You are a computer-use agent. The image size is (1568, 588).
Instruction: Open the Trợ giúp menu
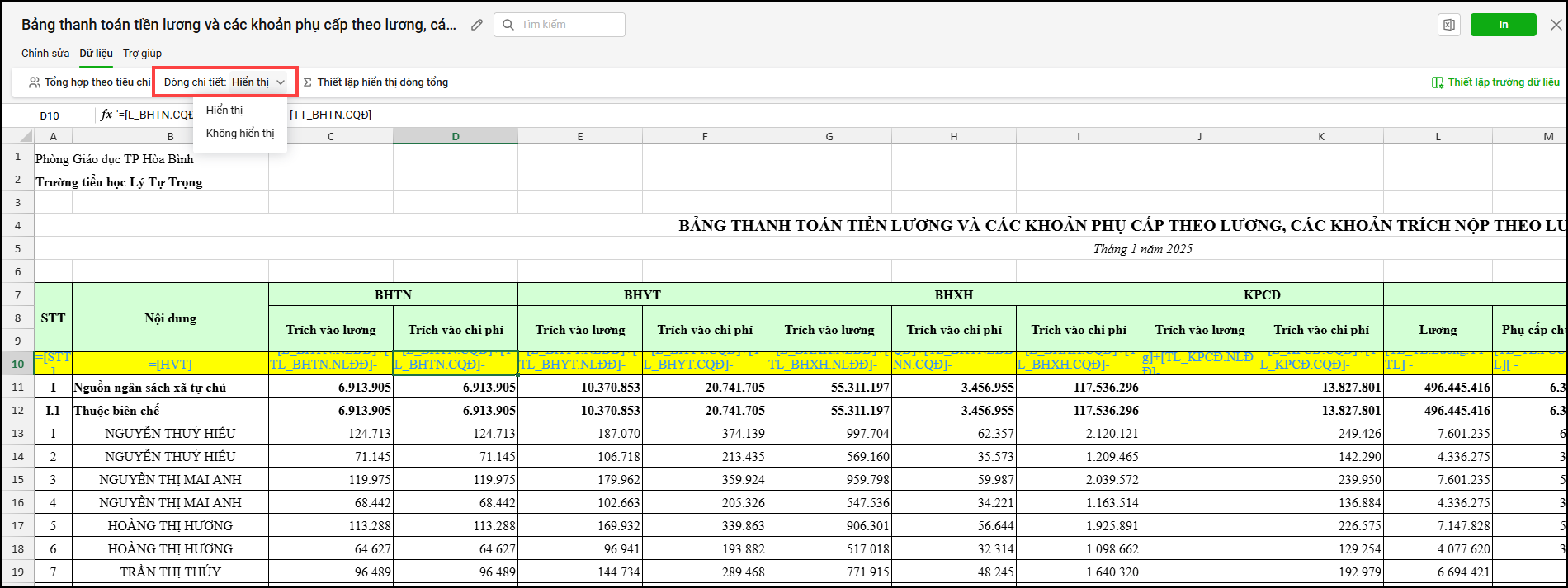tap(142, 54)
